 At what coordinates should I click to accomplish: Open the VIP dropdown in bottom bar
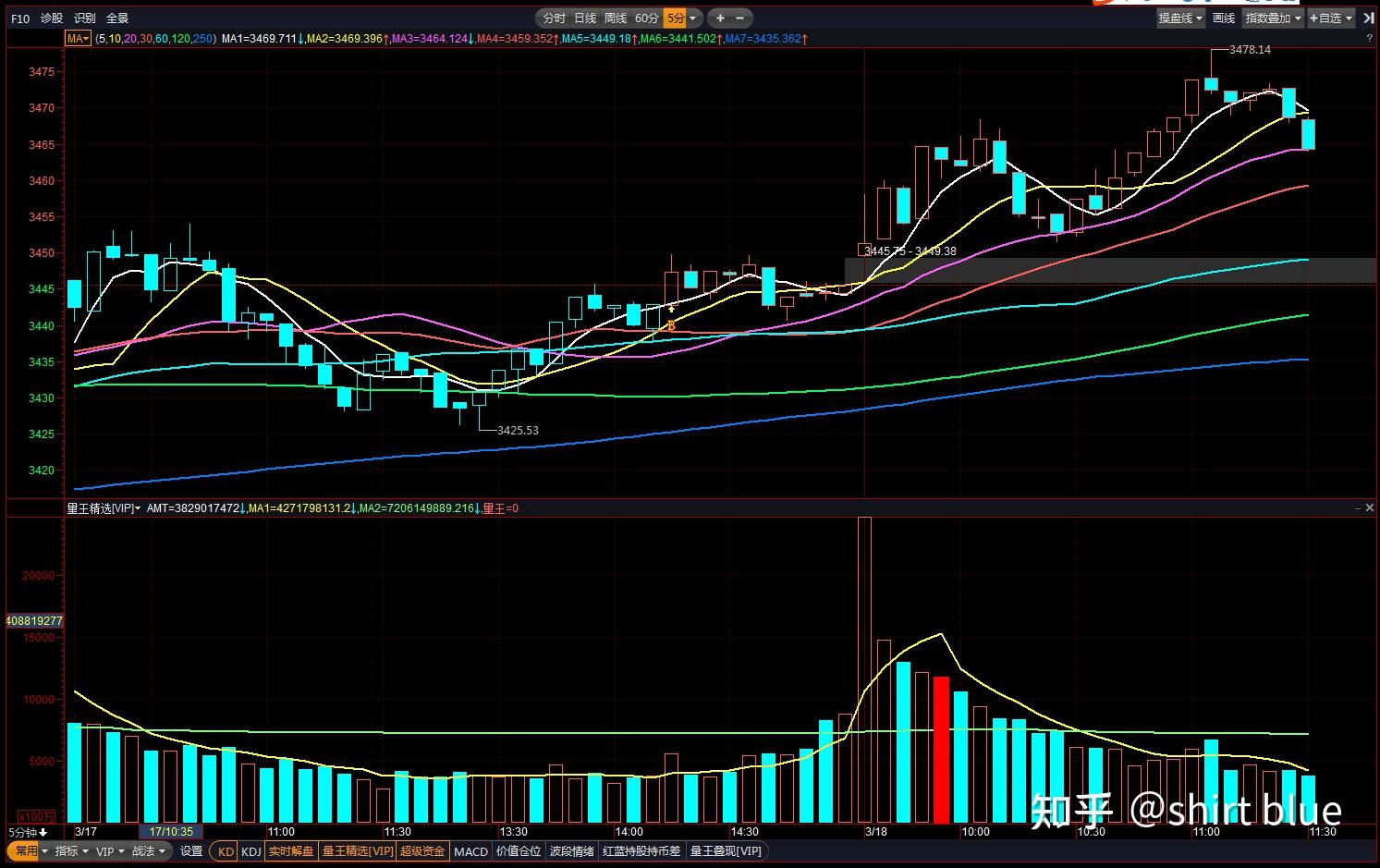pos(110,851)
